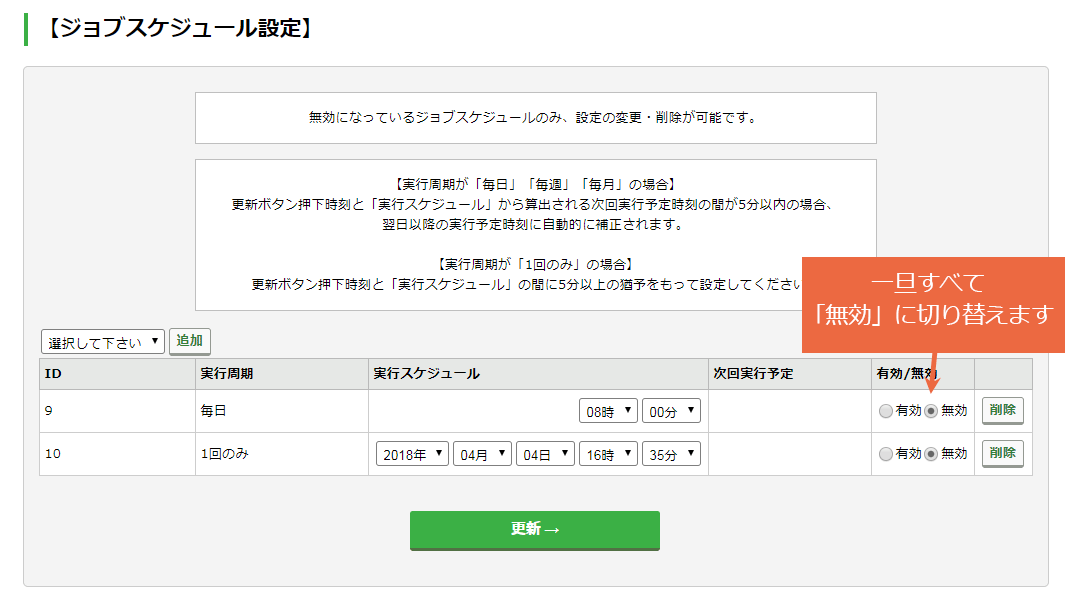Click the ID cell showing 10
The width and height of the screenshot is (1069, 601).
click(x=117, y=454)
